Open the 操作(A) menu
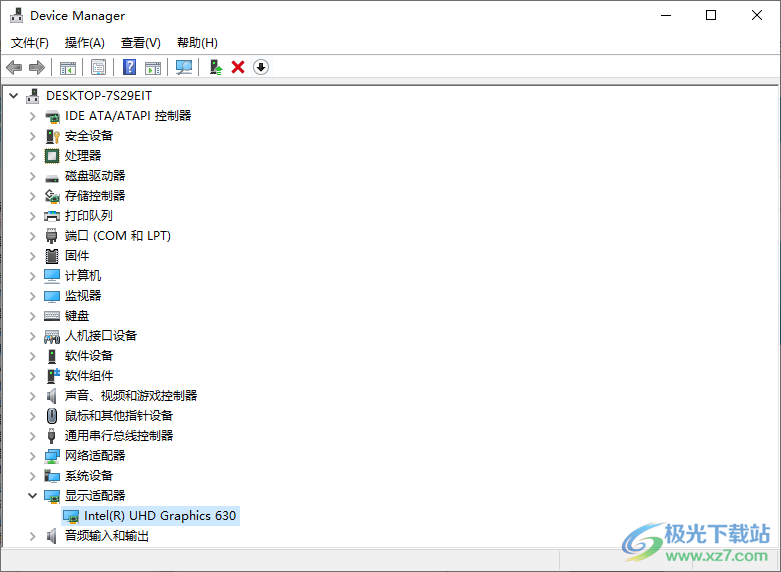The height and width of the screenshot is (572, 781). point(85,43)
